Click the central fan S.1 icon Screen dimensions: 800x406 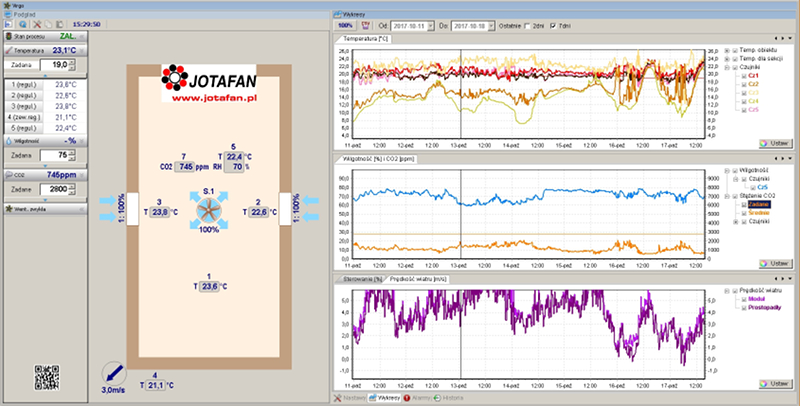[x=209, y=209]
